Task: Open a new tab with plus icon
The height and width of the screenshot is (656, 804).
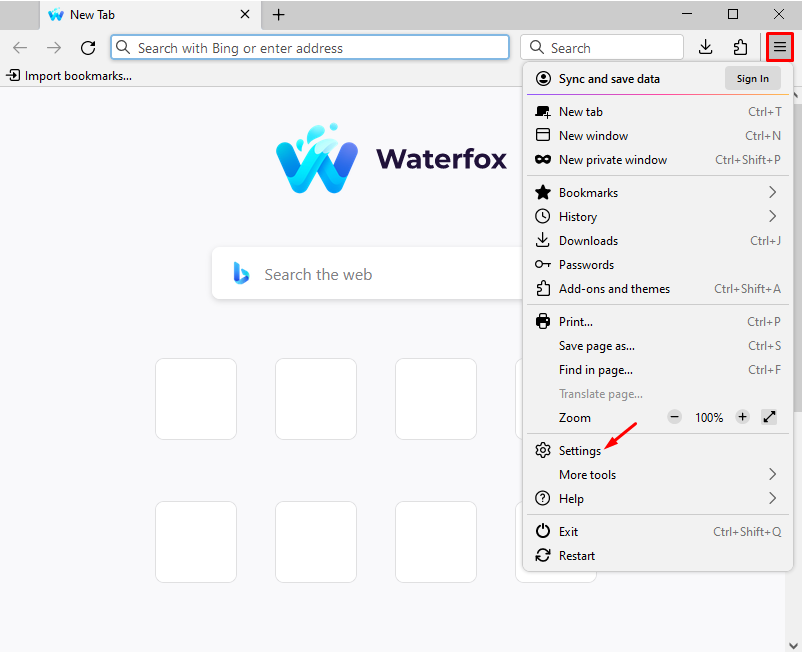Action: (x=278, y=15)
